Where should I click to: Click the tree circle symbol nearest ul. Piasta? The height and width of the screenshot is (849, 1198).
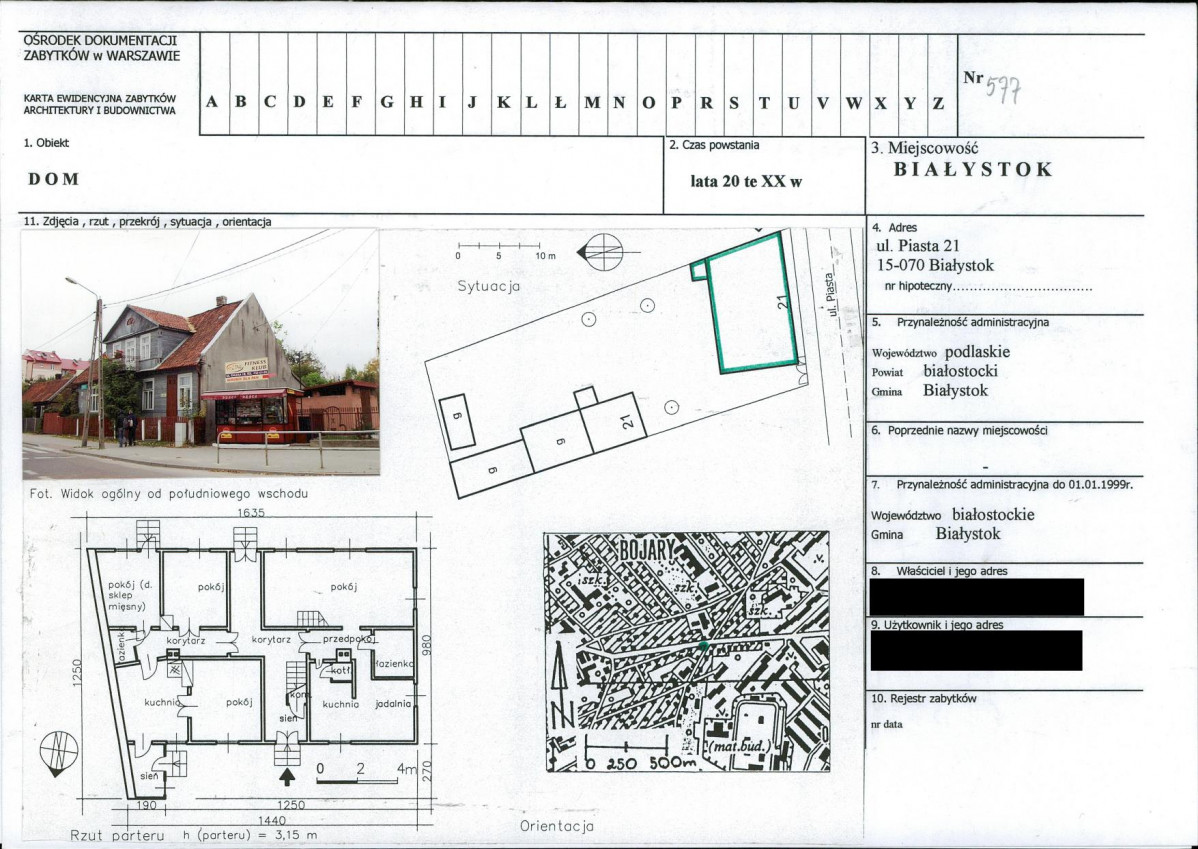pyautogui.click(x=672, y=406)
